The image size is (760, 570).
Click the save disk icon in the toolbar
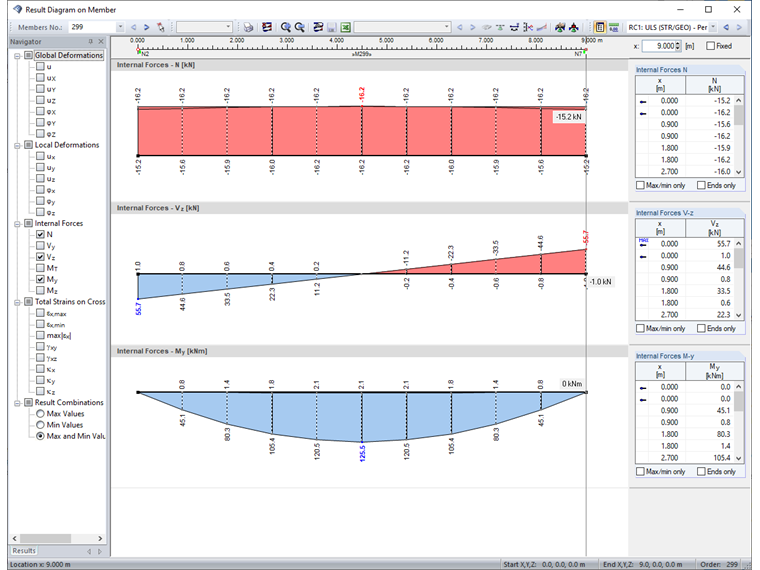[332, 28]
